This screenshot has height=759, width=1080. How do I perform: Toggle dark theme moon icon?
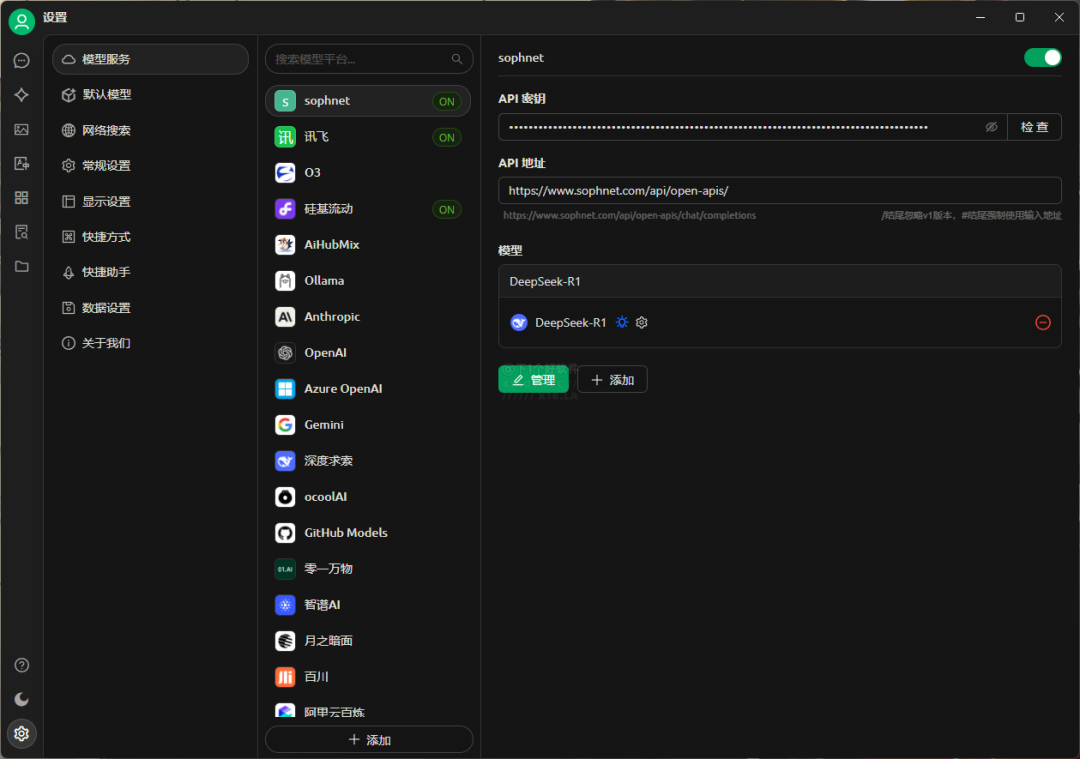pos(21,700)
